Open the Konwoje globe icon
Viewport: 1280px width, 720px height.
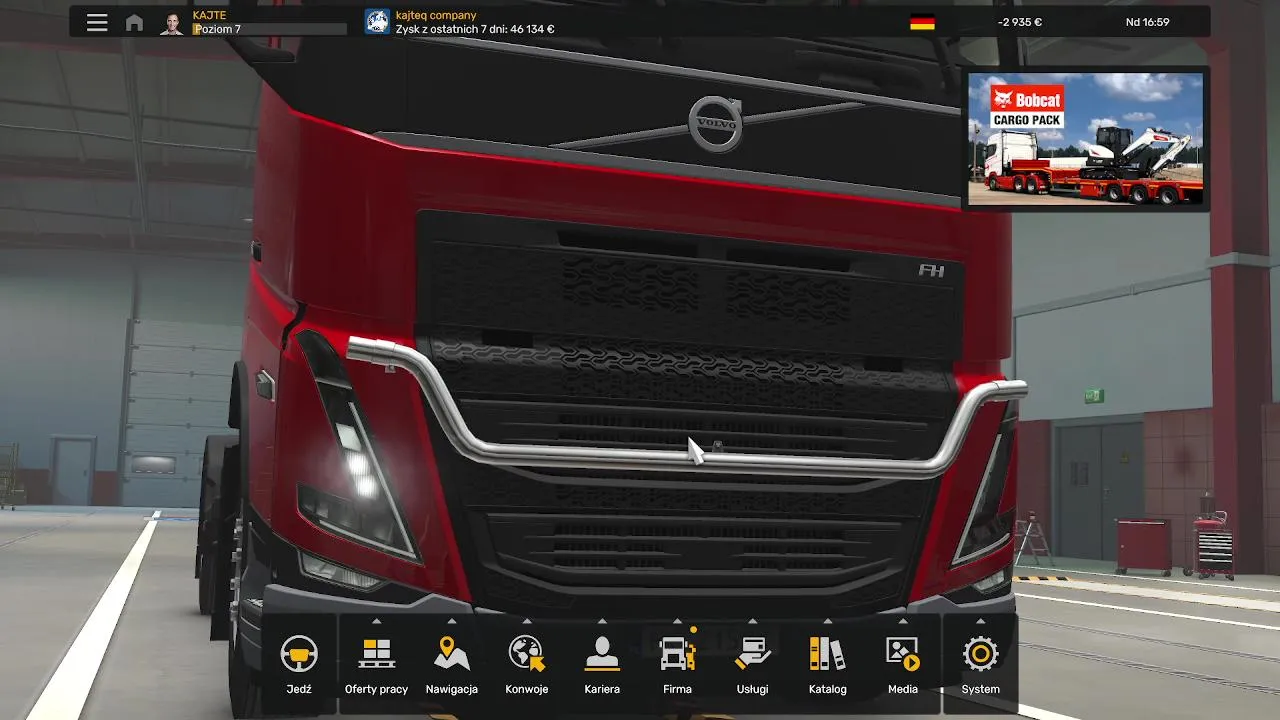527,654
